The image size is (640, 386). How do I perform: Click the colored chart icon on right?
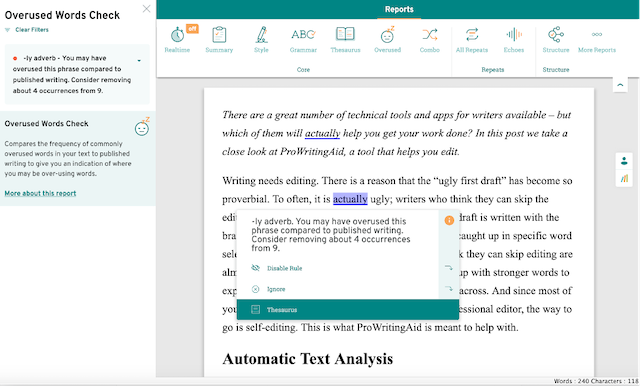[x=624, y=179]
